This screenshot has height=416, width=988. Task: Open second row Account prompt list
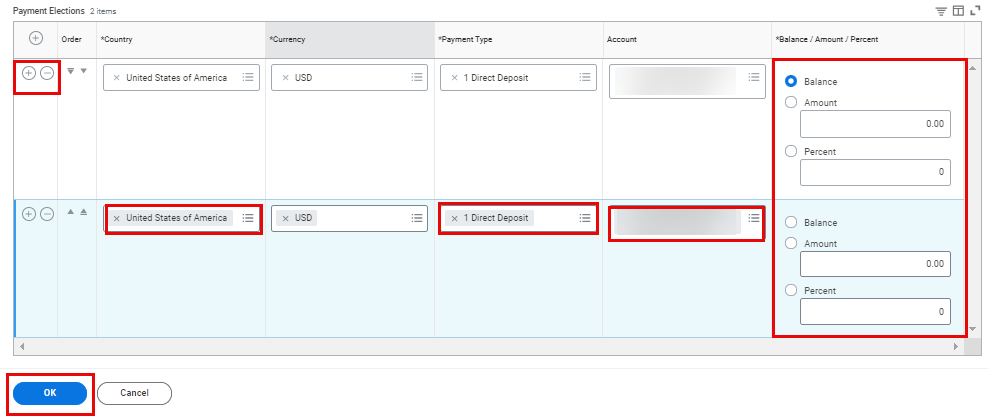[754, 218]
